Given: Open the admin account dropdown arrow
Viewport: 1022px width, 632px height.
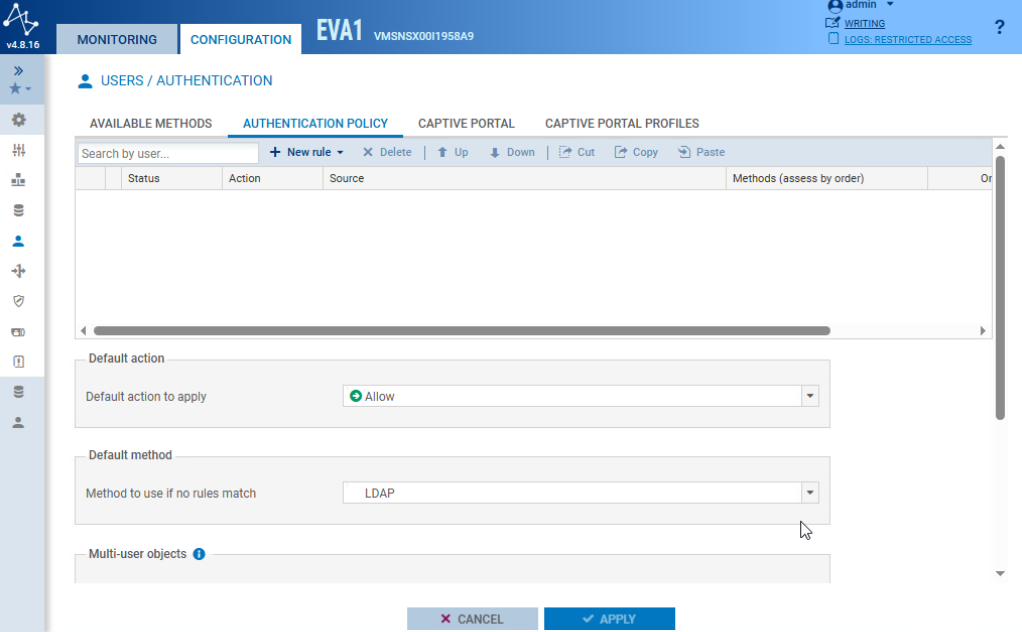Looking at the screenshot, I should (890, 5).
